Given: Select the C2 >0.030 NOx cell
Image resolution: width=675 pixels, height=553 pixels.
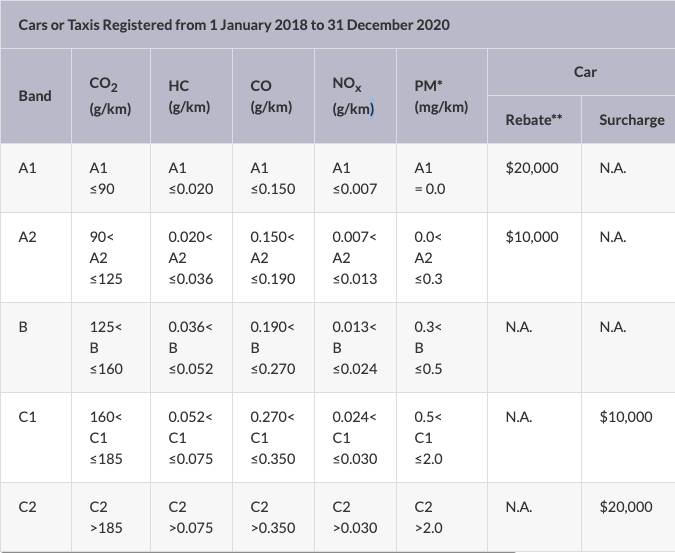Looking at the screenshot, I should [354, 517].
